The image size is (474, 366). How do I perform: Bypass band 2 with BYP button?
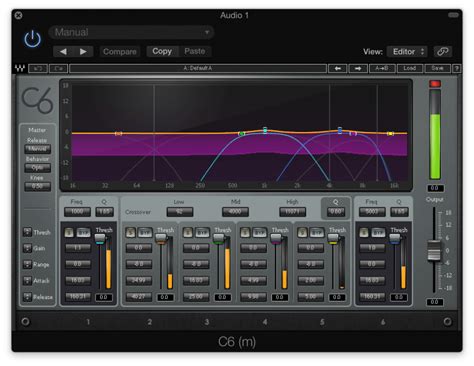coord(145,232)
